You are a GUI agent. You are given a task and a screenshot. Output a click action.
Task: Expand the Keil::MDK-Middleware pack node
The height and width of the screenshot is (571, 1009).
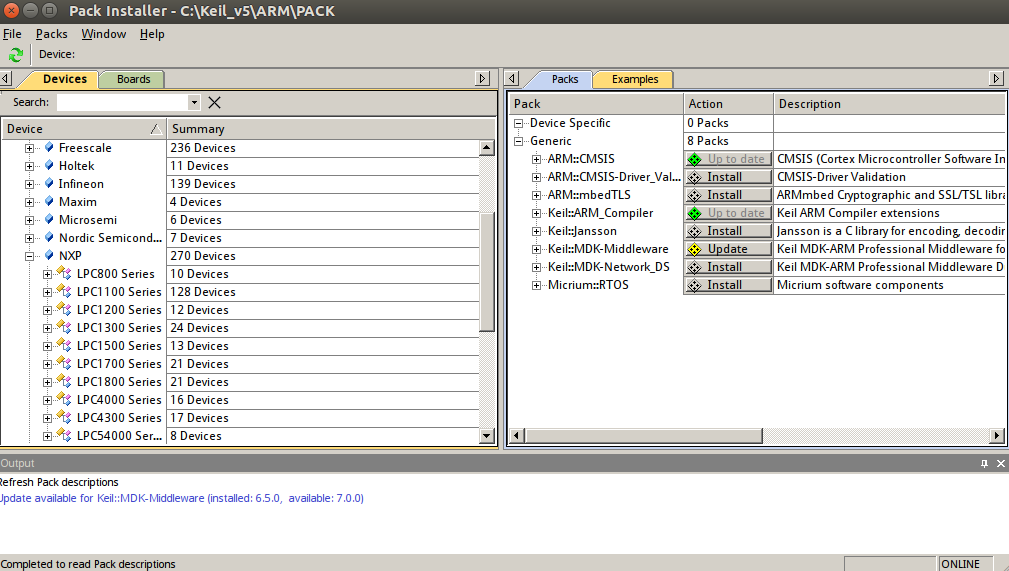[536, 249]
